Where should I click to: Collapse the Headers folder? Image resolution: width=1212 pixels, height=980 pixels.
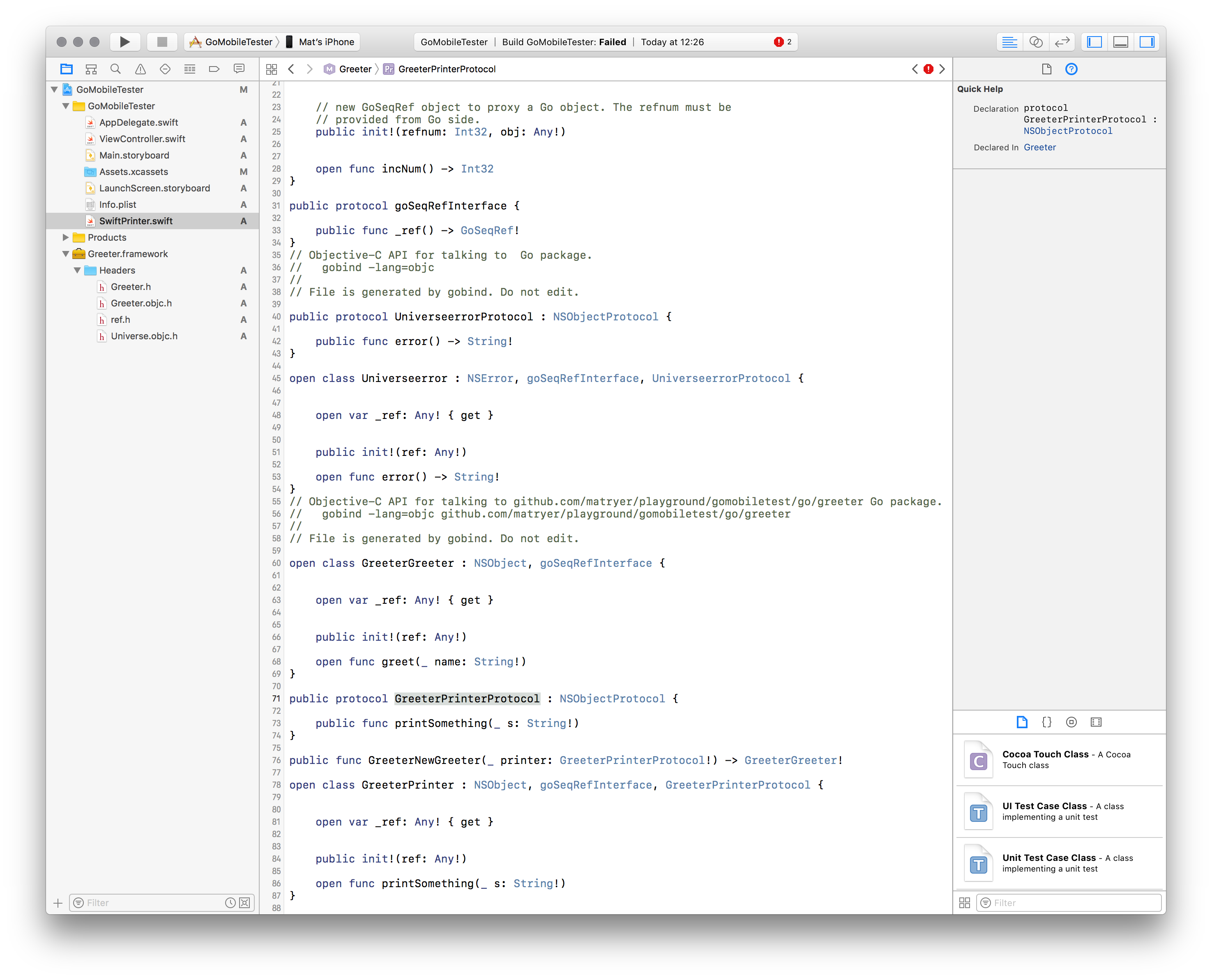tap(77, 270)
